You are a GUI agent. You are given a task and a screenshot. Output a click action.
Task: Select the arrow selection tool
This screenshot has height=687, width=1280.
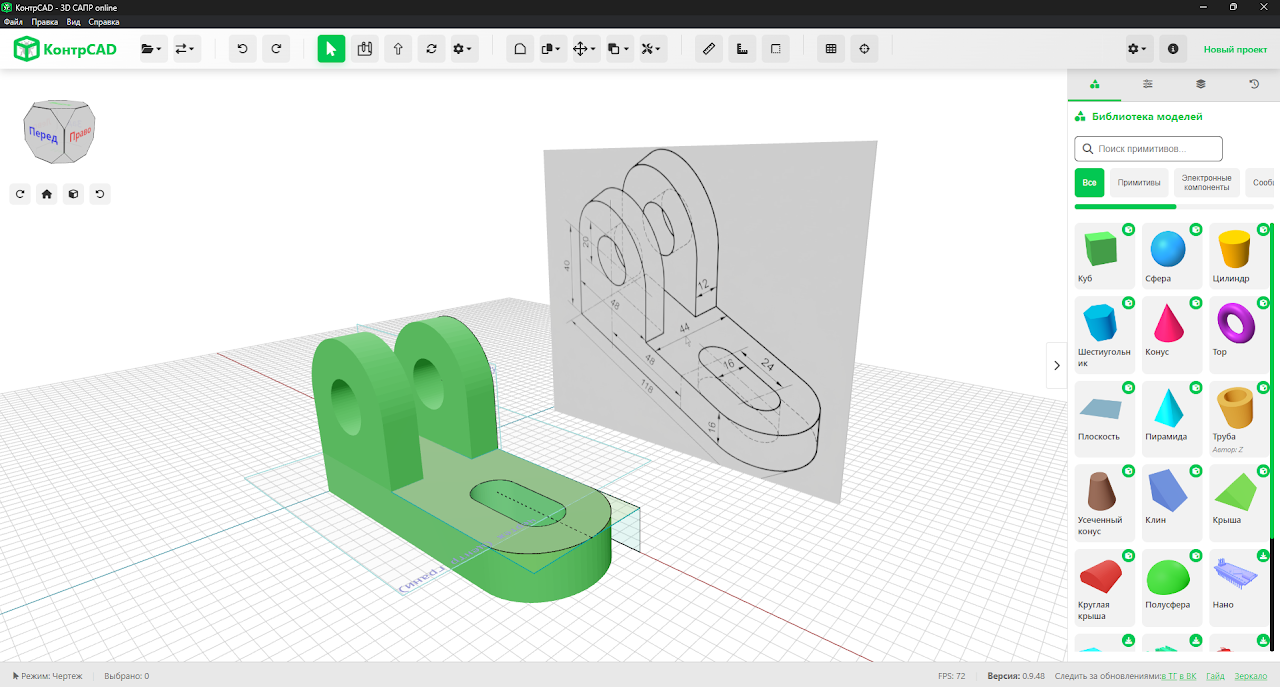(x=332, y=49)
